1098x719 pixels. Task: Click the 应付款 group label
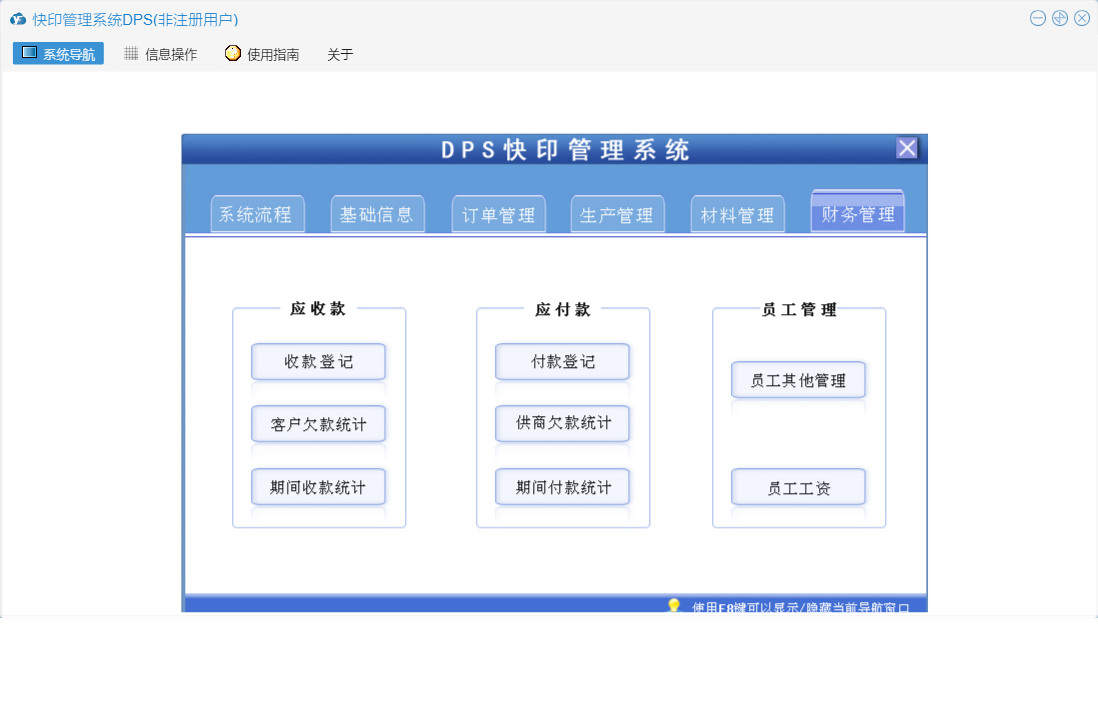pyautogui.click(x=563, y=309)
